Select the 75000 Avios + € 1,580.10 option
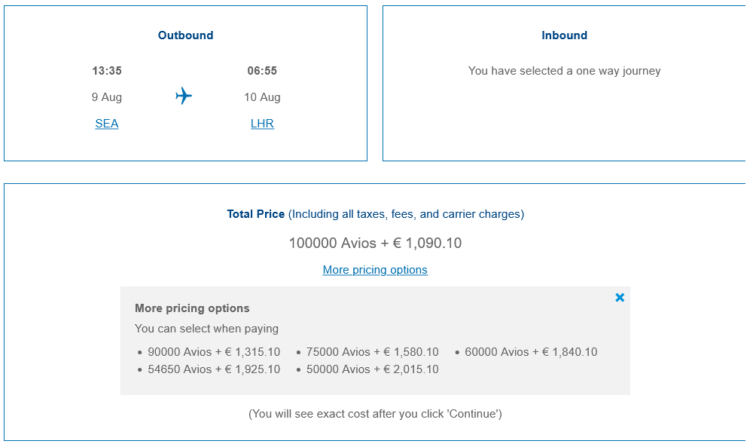The width and height of the screenshot is (750, 444). point(372,352)
